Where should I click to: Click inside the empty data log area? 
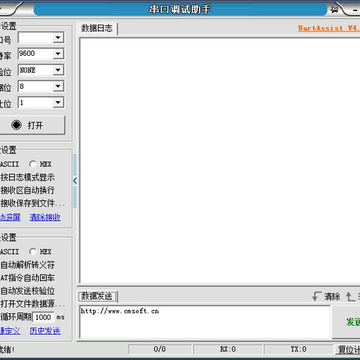220,161
